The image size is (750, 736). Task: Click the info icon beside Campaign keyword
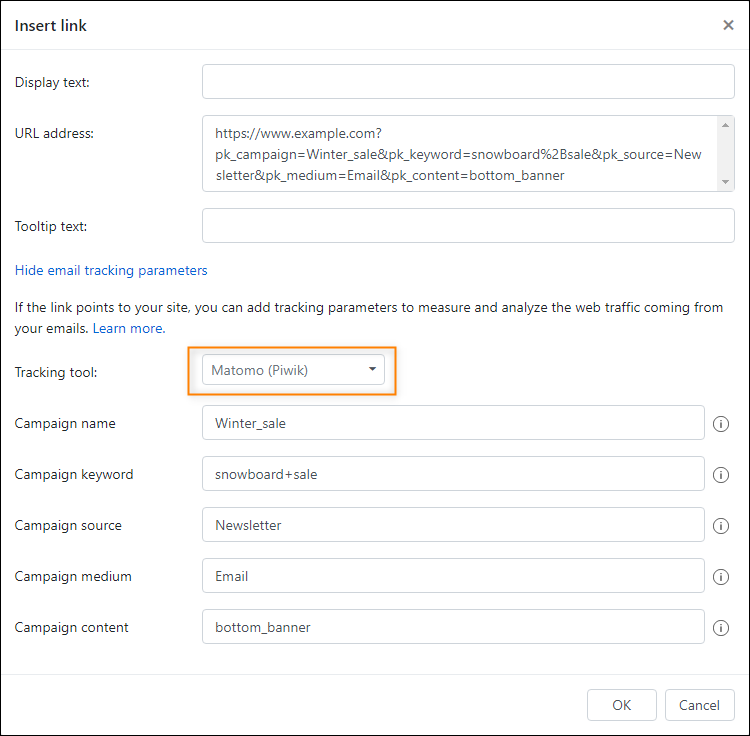coord(720,475)
